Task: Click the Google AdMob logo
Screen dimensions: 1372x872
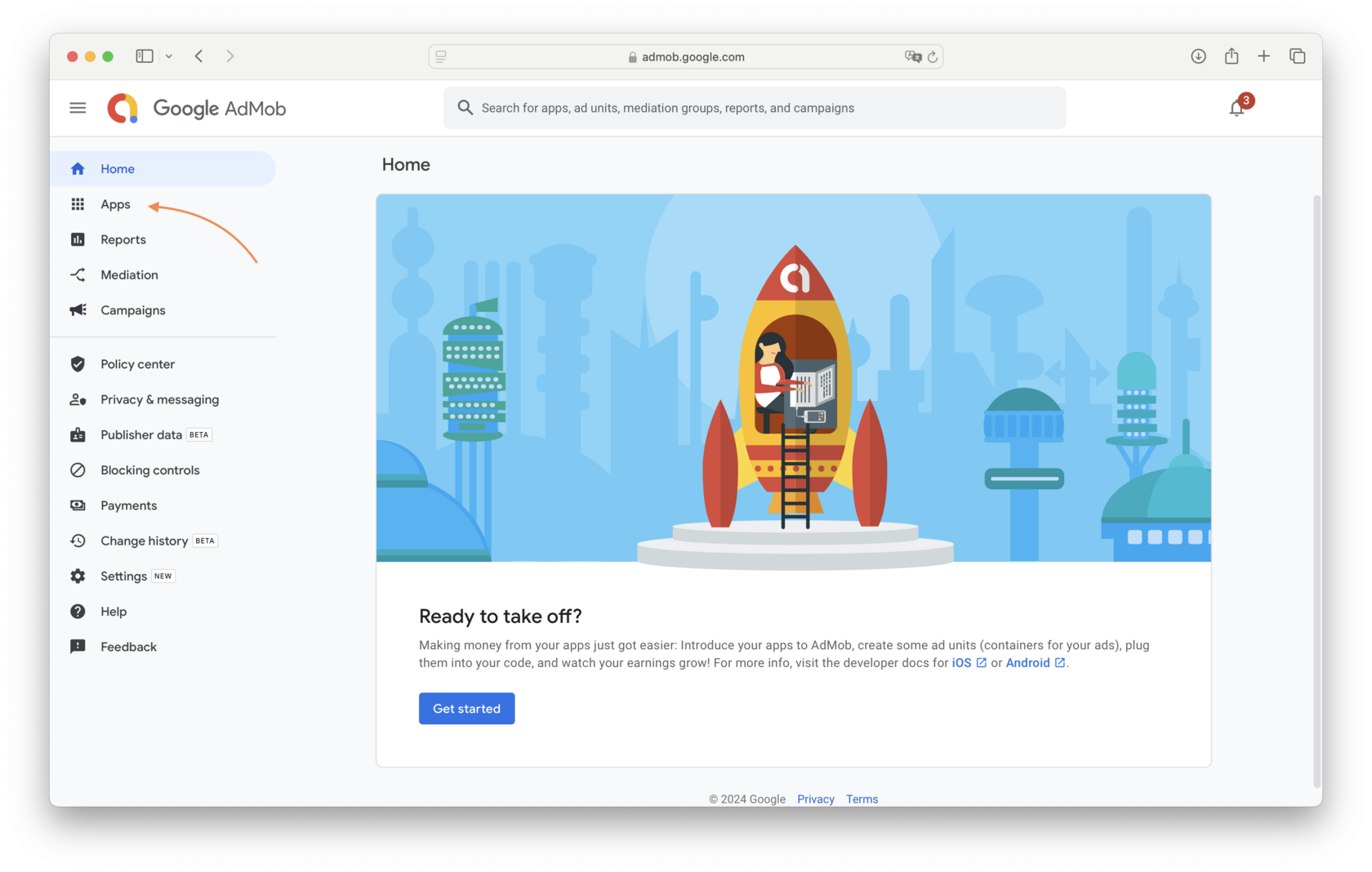Action: tap(197, 108)
